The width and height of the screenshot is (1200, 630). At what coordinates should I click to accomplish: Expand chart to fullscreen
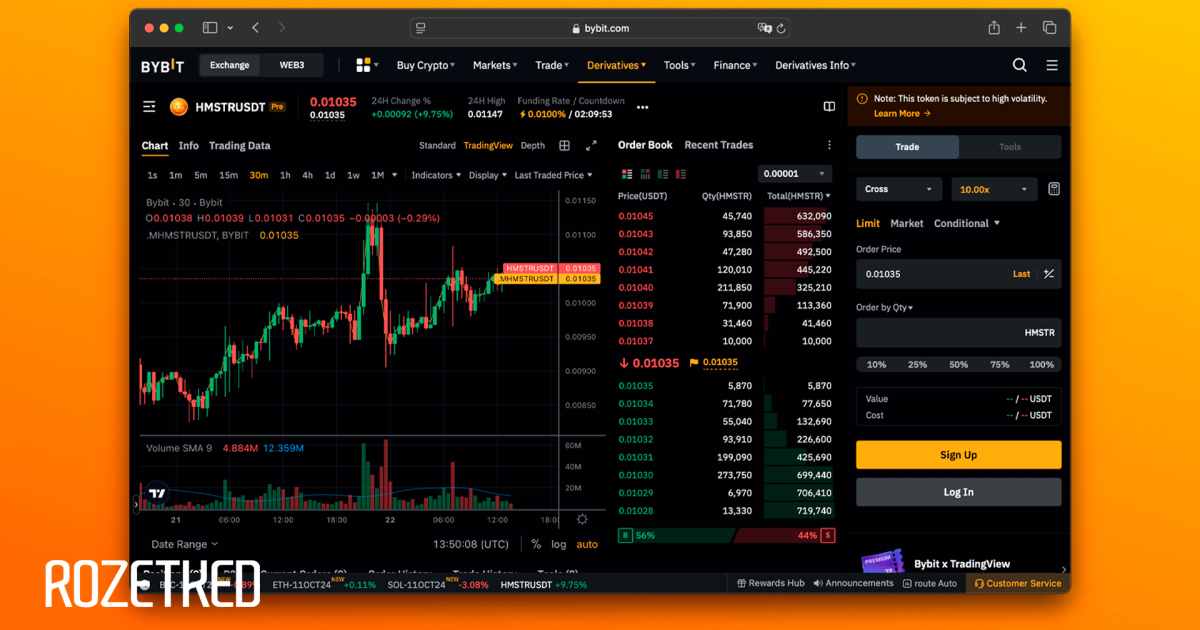coord(591,146)
